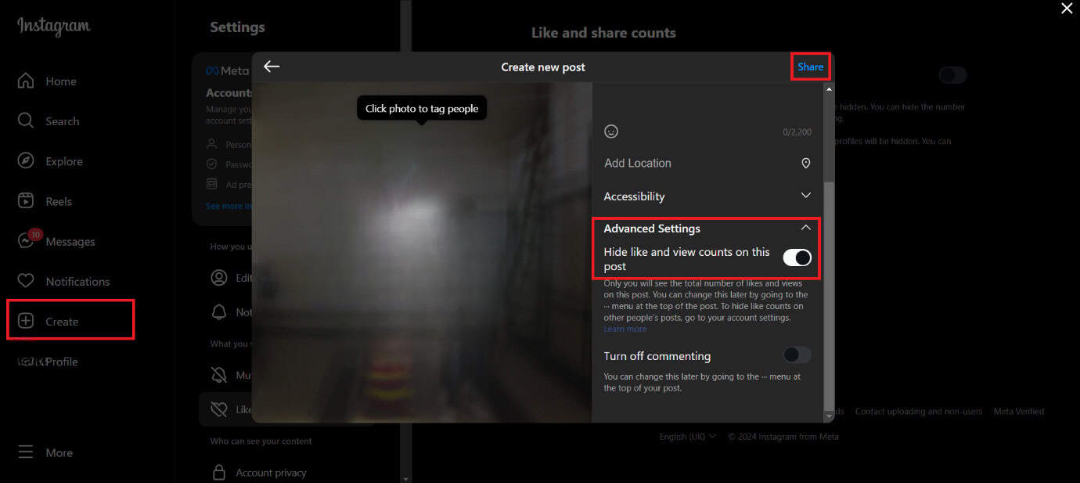Select Explore label in the sidebar
The width and height of the screenshot is (1080, 483).
coord(64,161)
